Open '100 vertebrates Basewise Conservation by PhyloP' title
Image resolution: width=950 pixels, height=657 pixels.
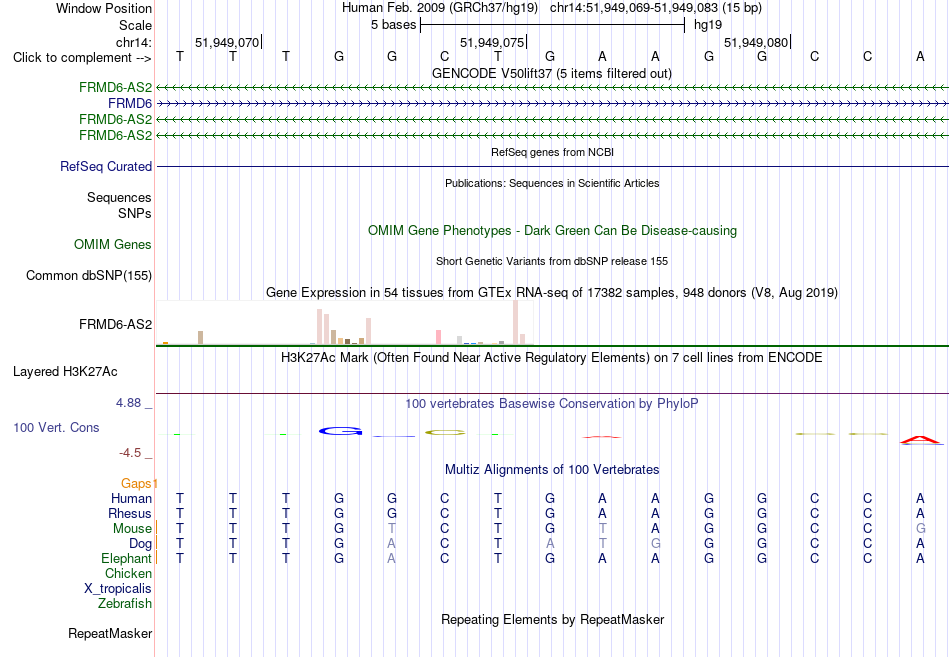coord(552,404)
